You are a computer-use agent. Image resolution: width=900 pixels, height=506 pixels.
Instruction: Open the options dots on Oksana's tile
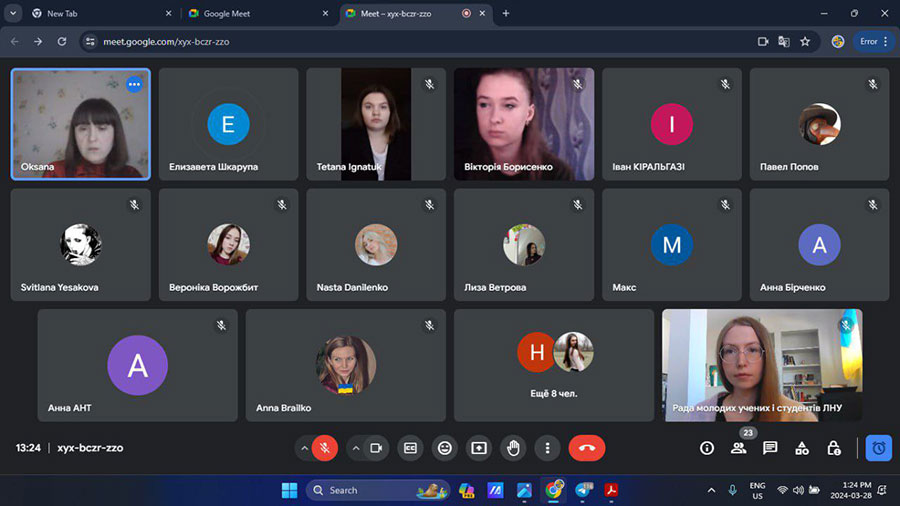(x=134, y=84)
